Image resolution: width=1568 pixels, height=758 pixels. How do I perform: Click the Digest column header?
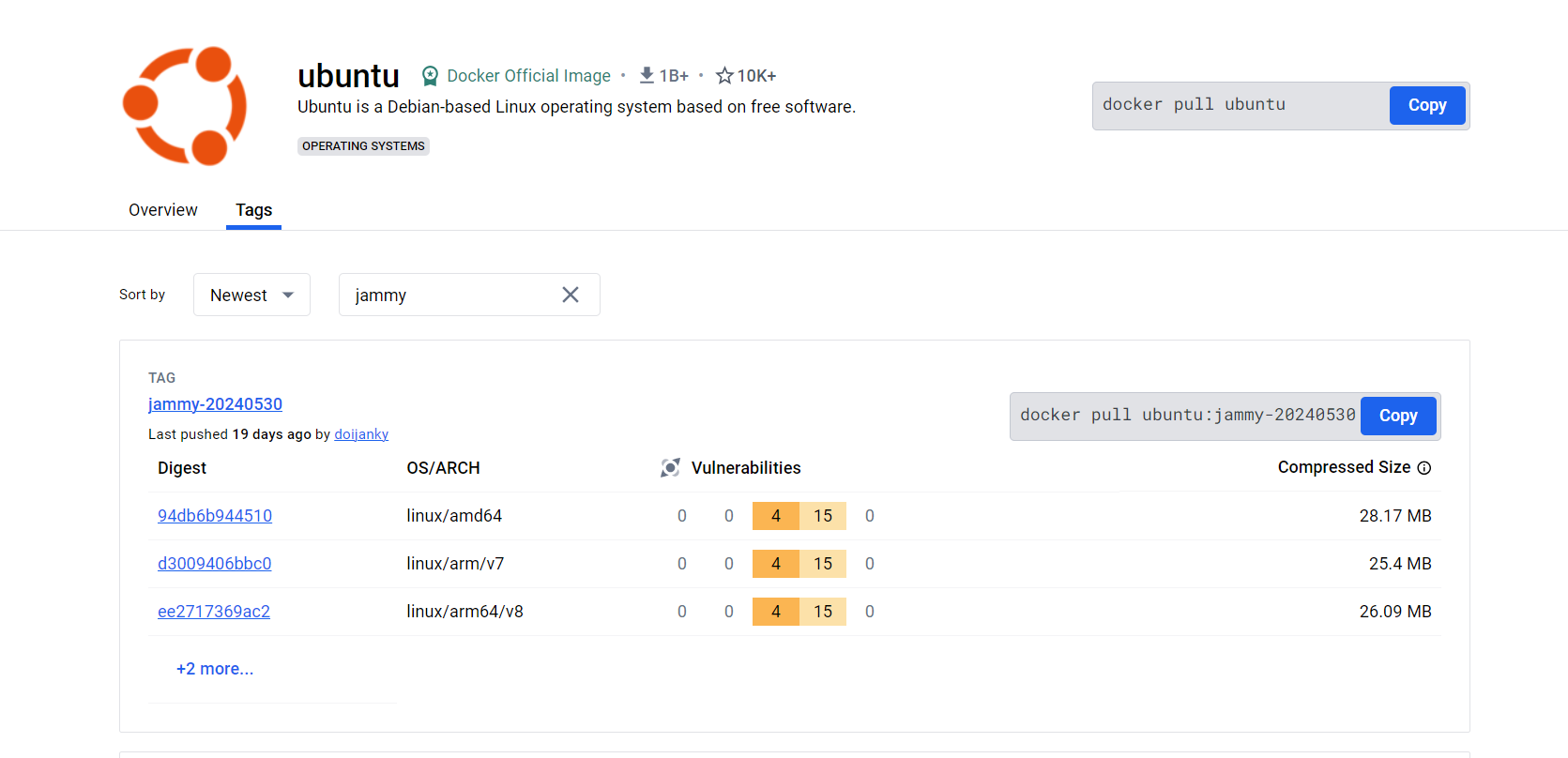click(182, 468)
